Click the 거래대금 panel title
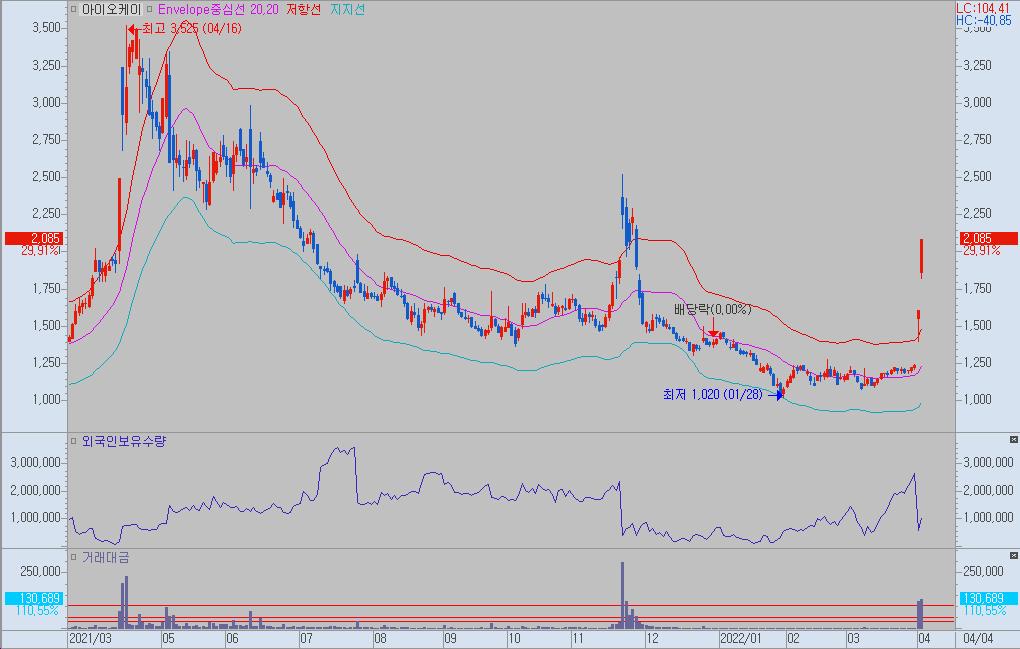1020x649 pixels. 105,557
